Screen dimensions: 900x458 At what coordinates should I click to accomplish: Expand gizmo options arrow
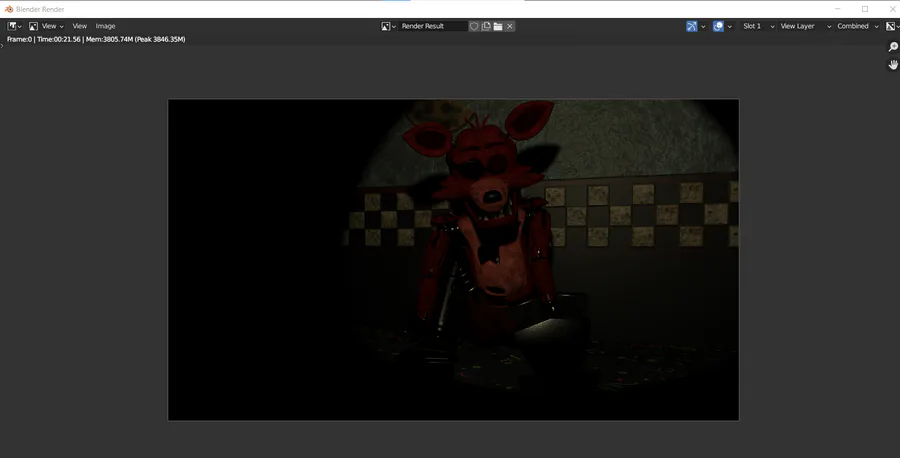(x=703, y=26)
